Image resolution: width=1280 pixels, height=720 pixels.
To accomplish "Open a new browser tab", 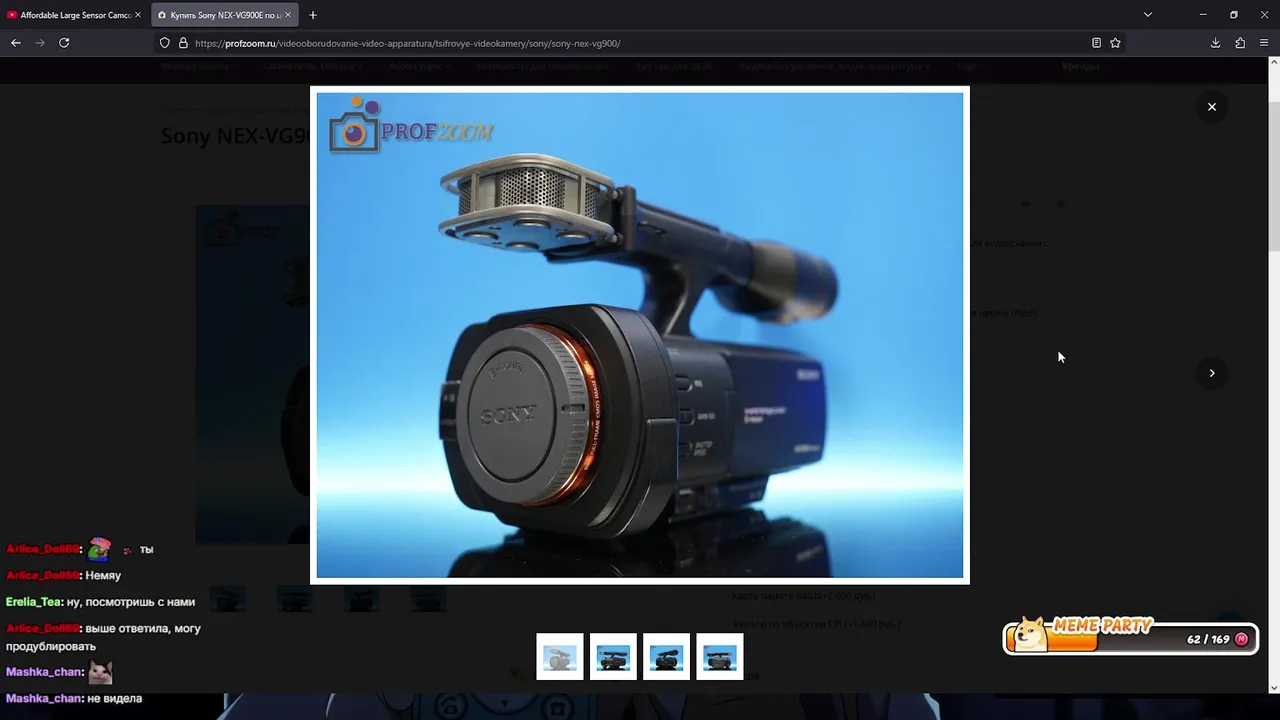I will (313, 15).
